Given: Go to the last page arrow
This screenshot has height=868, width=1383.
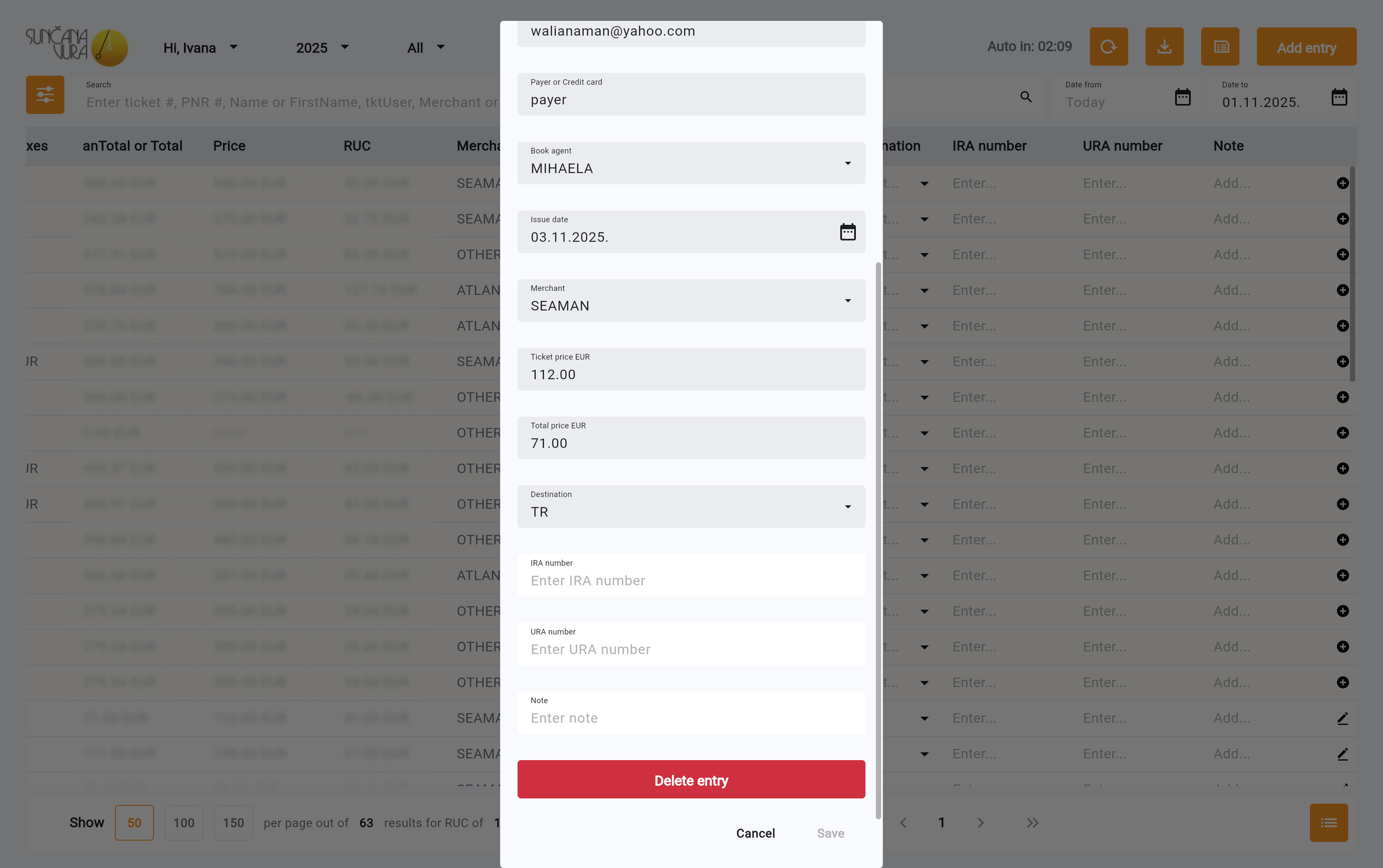Looking at the screenshot, I should [x=1032, y=823].
